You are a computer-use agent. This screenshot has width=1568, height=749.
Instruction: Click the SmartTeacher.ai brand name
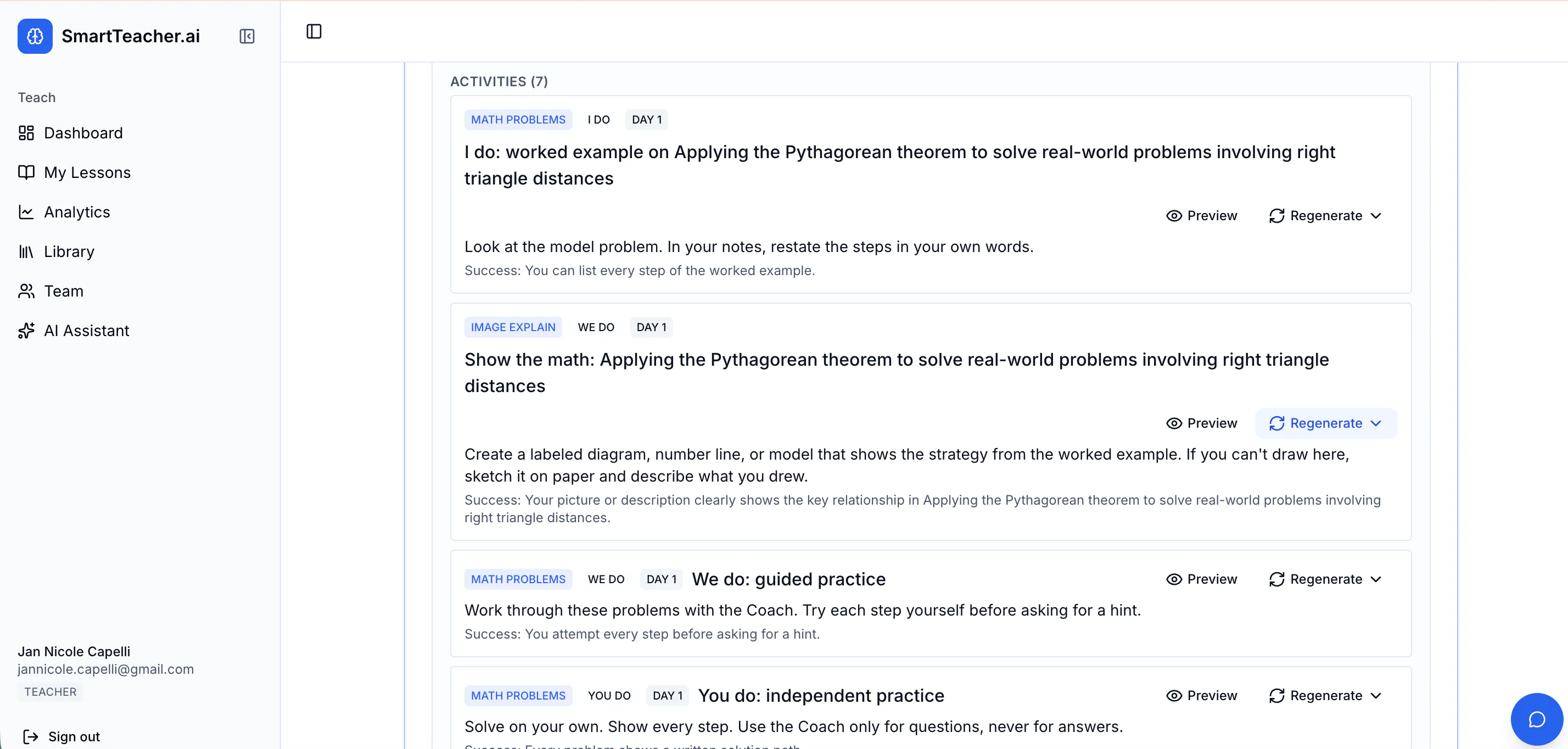[x=131, y=36]
